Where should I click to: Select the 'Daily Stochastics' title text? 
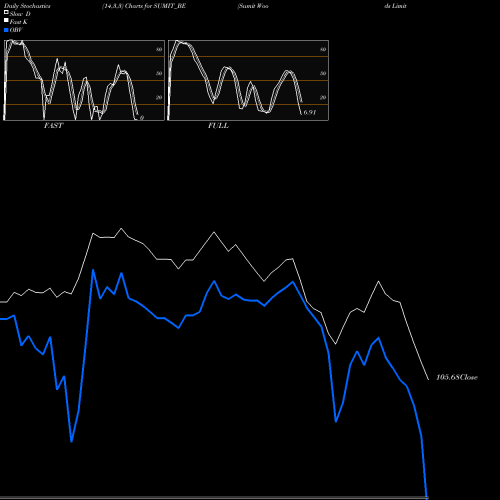(27, 6)
